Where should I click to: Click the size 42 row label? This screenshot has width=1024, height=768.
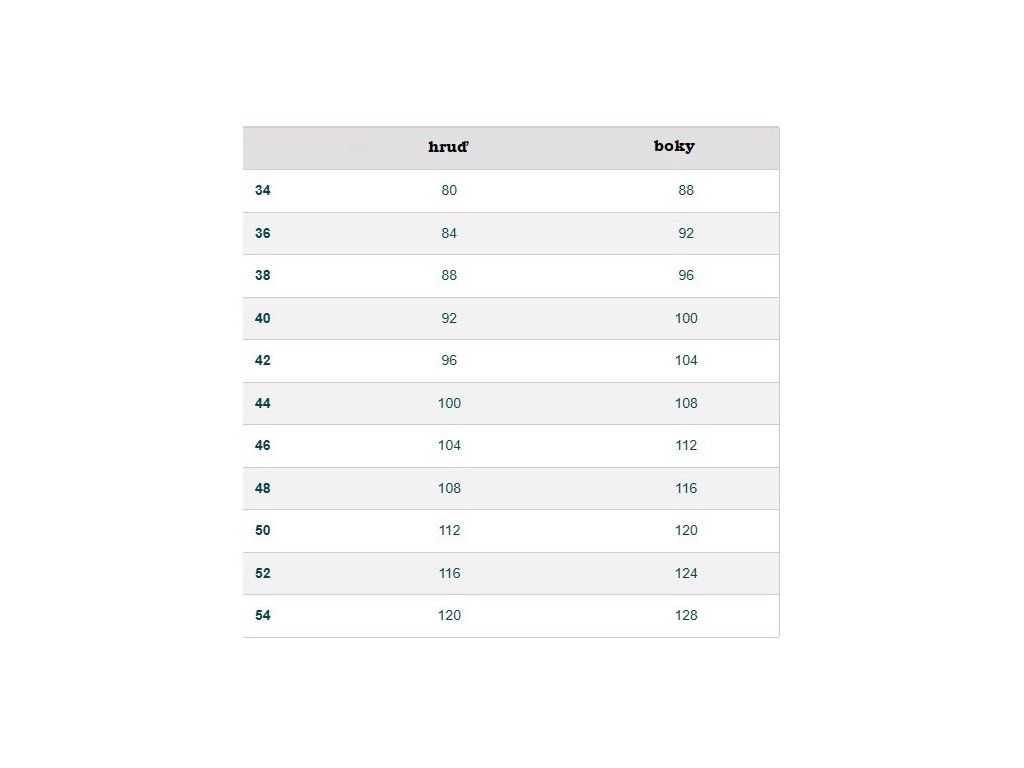(263, 361)
